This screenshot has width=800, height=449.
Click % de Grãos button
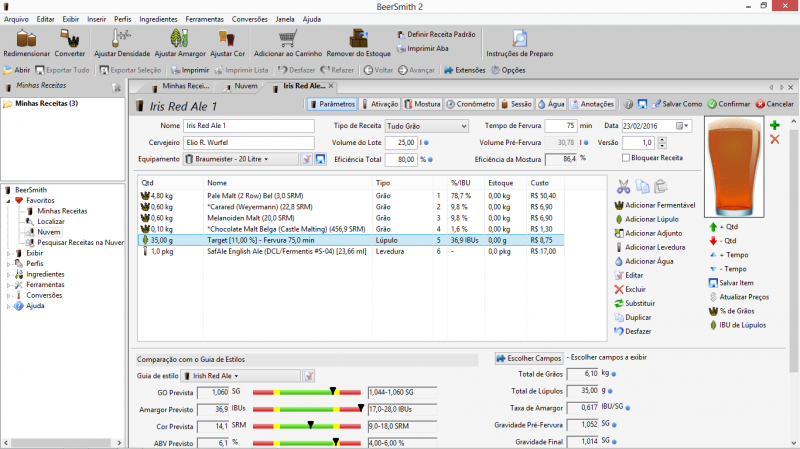click(x=732, y=311)
